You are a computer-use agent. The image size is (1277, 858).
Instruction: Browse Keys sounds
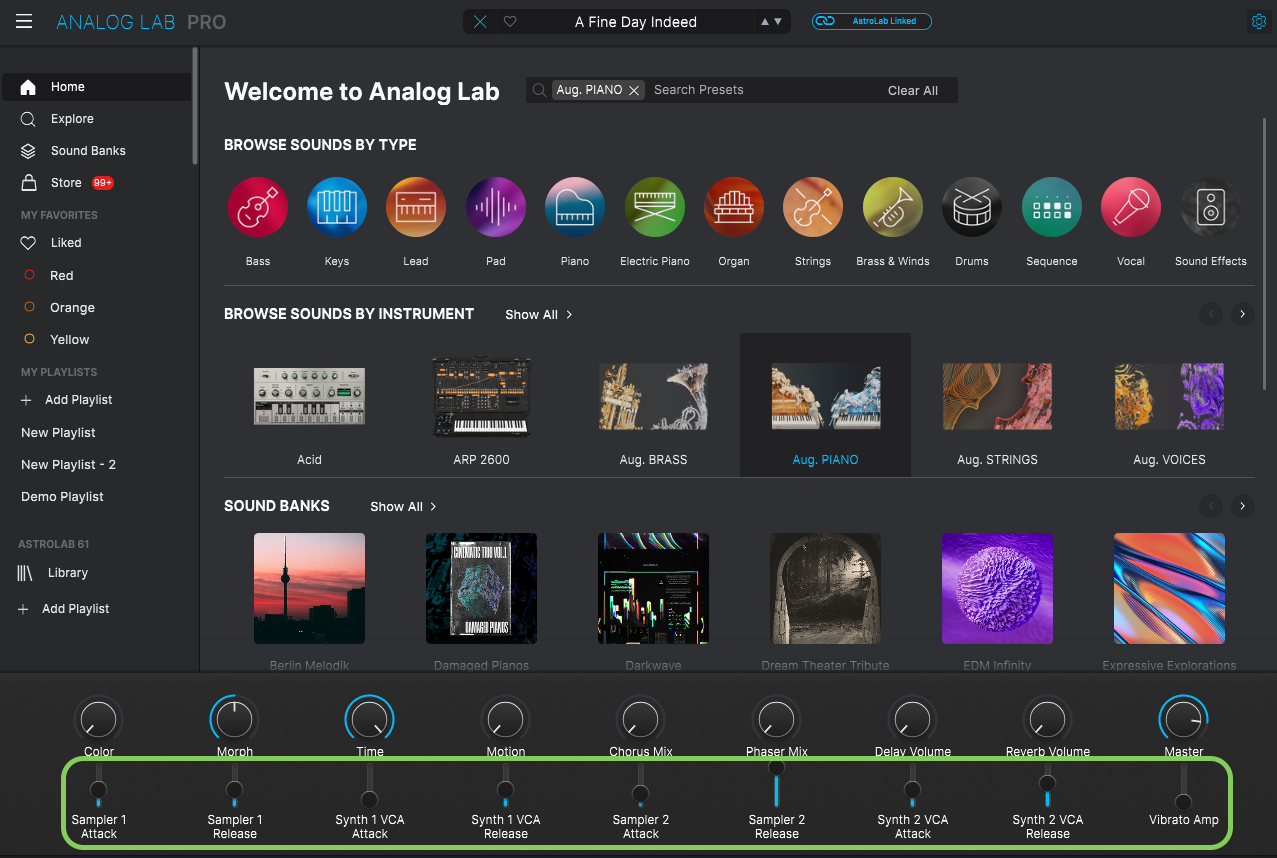337,207
